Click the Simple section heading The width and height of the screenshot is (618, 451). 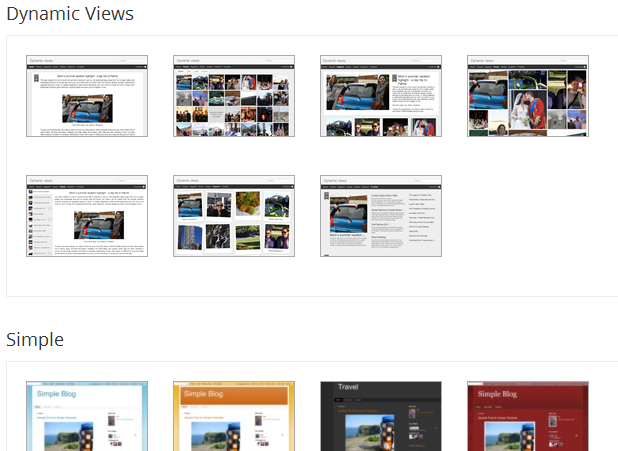[35, 340]
